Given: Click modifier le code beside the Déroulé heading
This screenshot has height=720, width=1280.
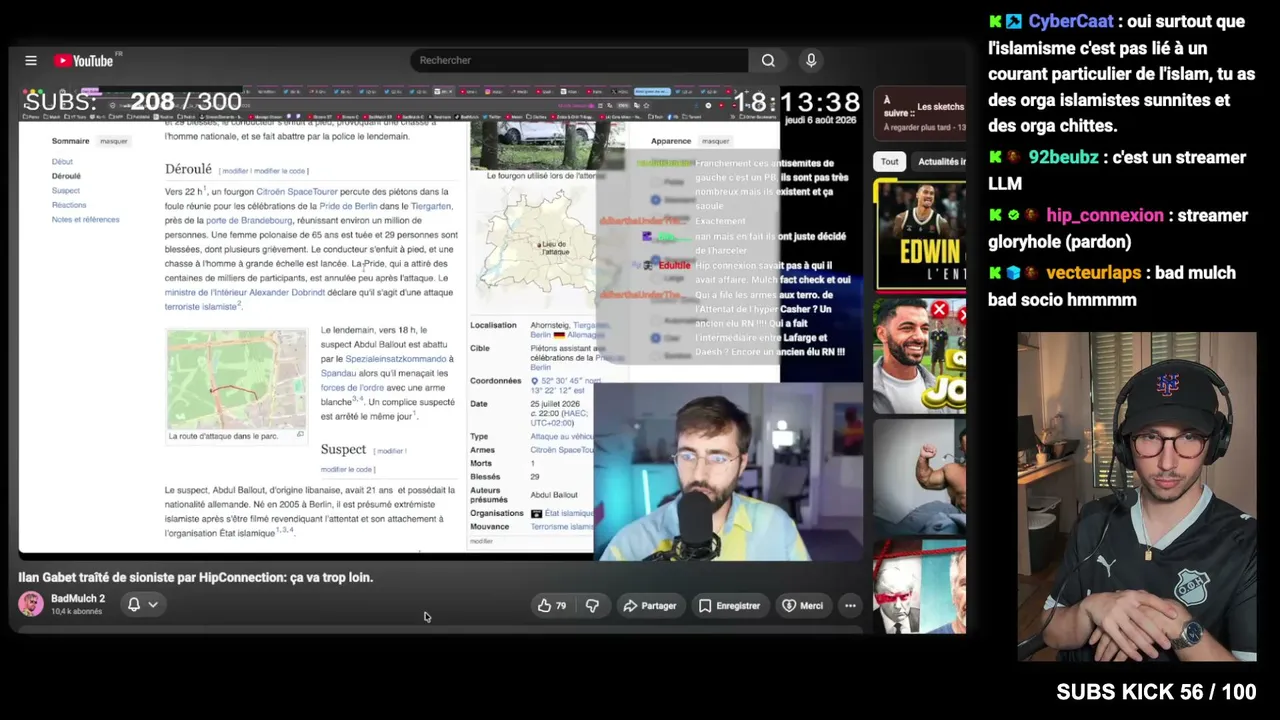Looking at the screenshot, I should (x=281, y=171).
